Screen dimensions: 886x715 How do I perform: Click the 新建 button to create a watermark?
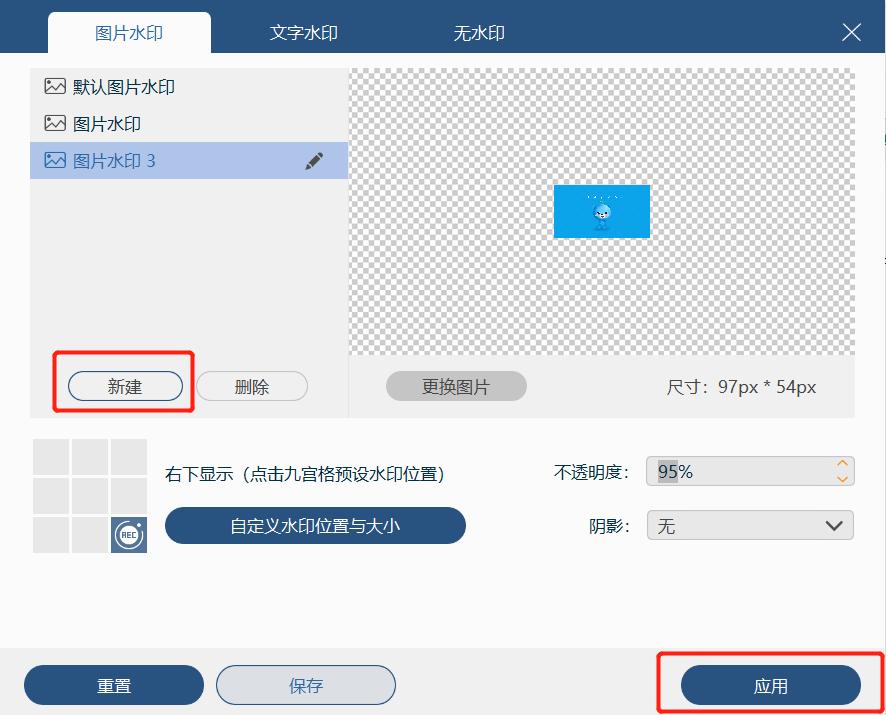(x=124, y=386)
